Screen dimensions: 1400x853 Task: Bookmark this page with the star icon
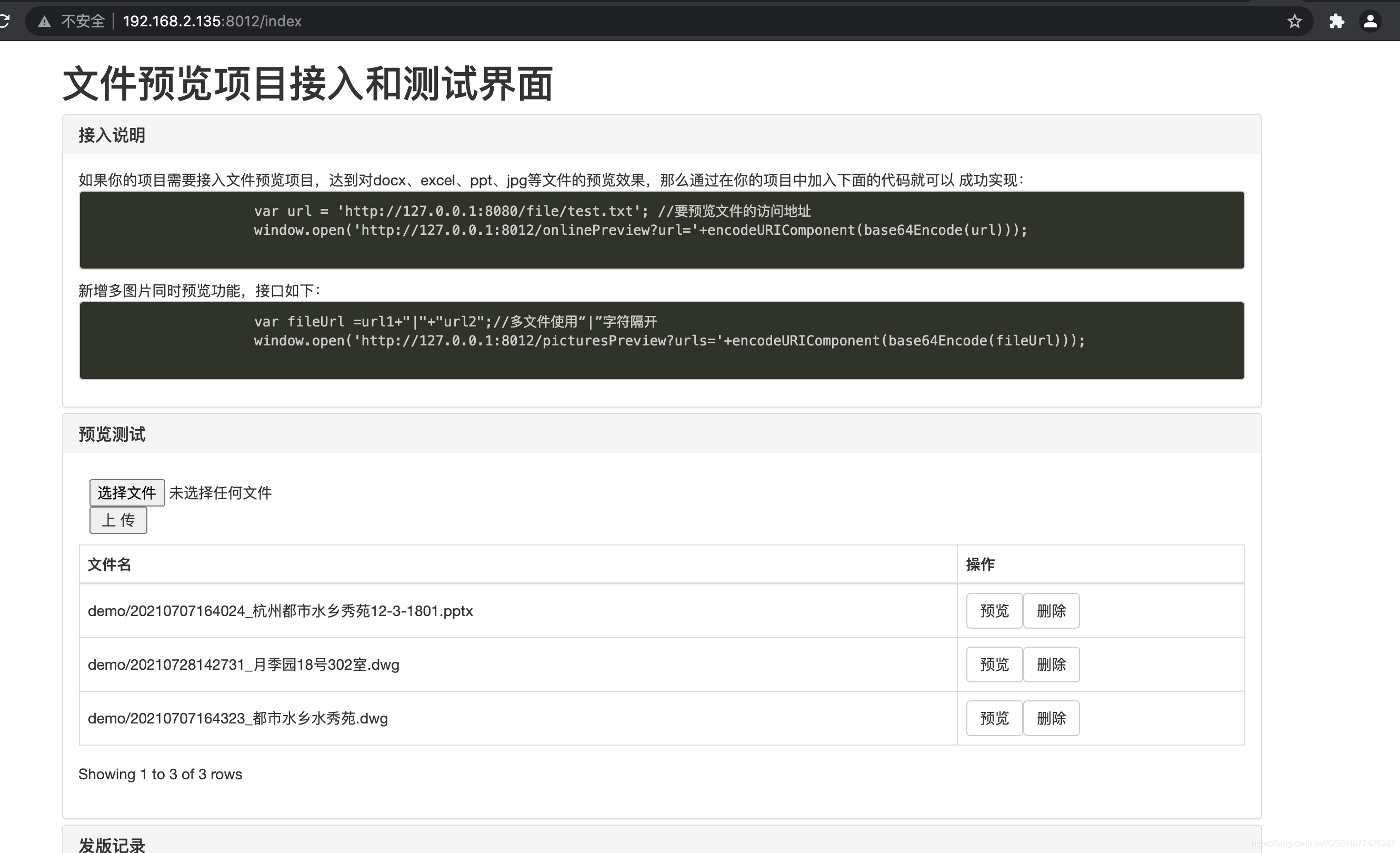point(1294,21)
